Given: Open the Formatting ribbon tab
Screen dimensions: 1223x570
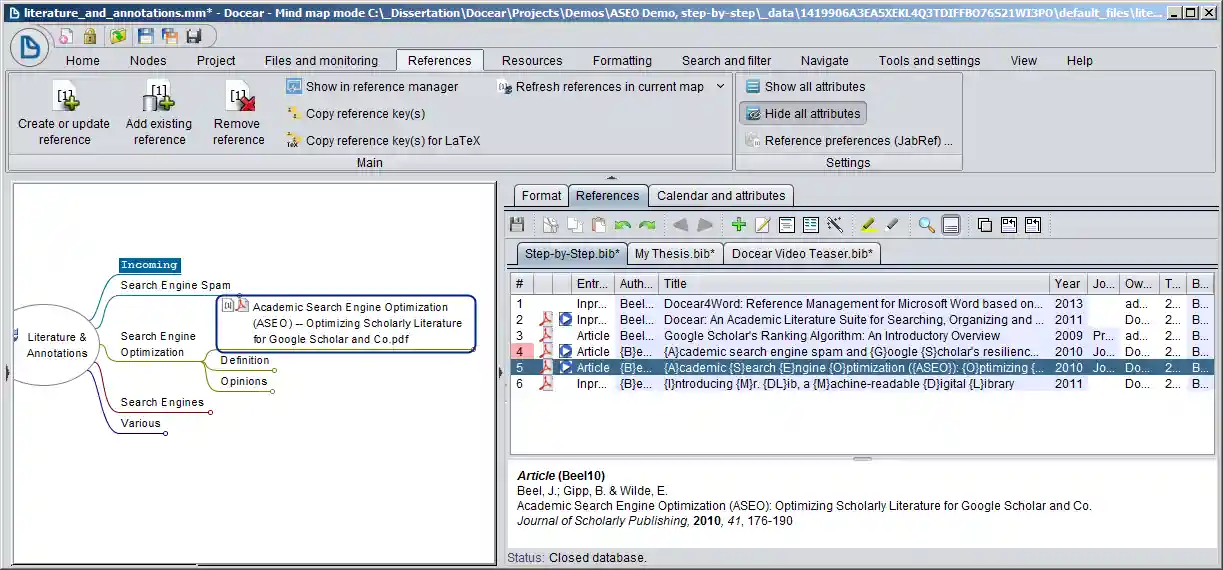Looking at the screenshot, I should [x=621, y=60].
